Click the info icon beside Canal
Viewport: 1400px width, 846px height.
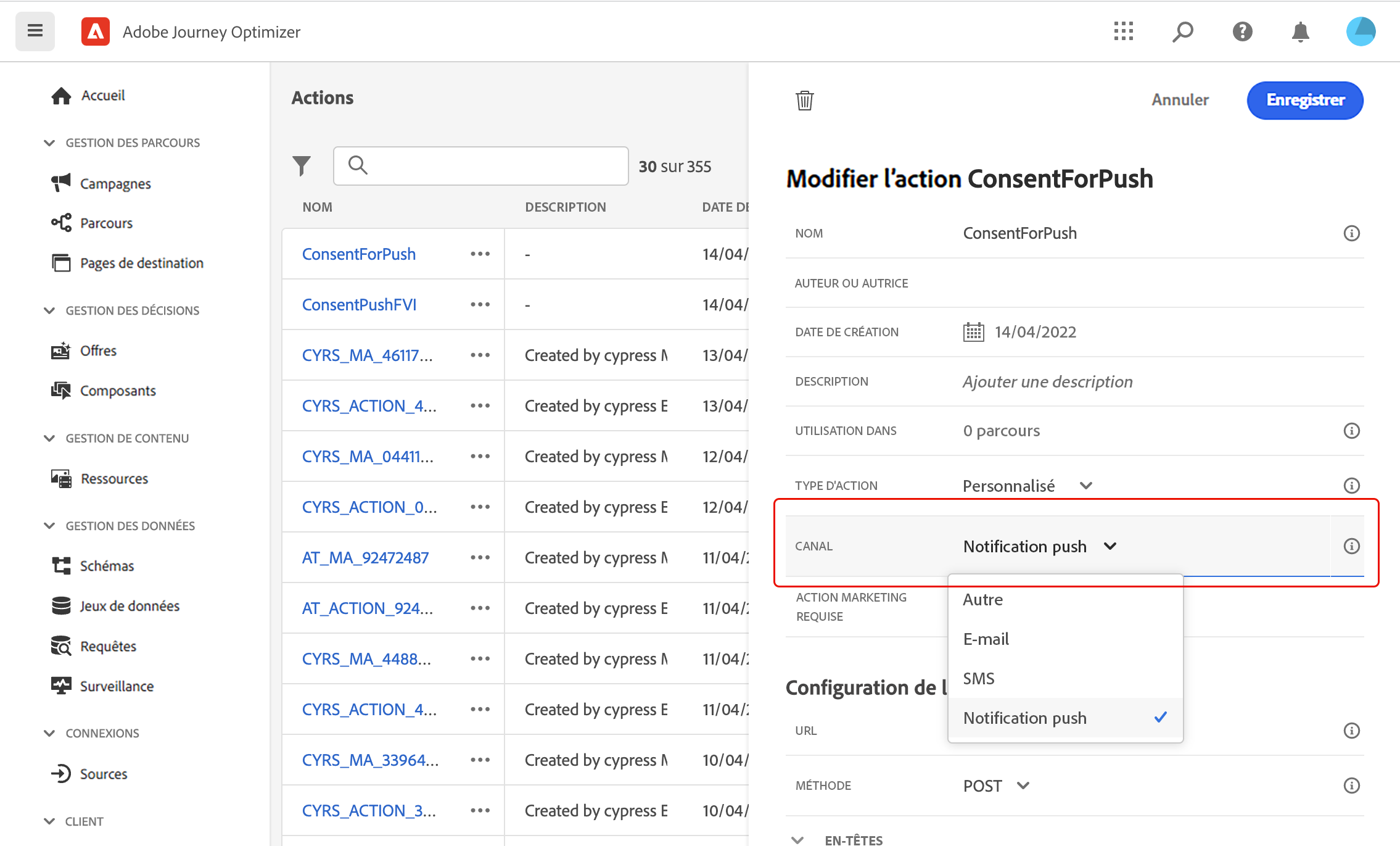pos(1351,546)
